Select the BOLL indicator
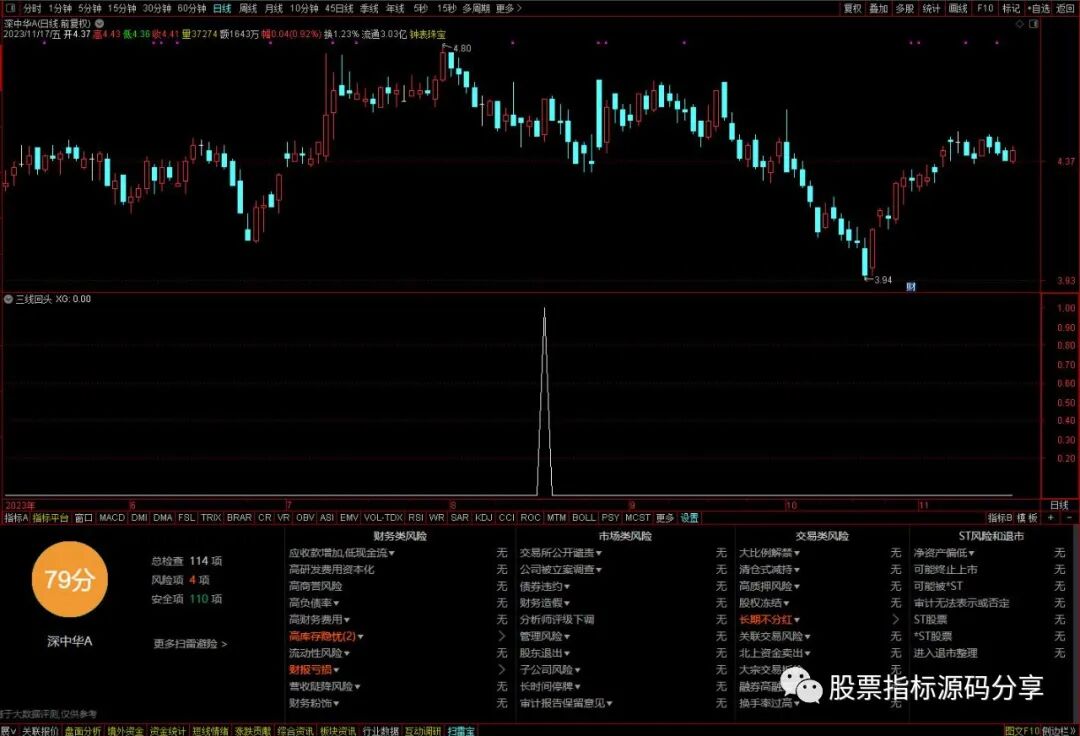The height and width of the screenshot is (736, 1080). click(x=583, y=518)
